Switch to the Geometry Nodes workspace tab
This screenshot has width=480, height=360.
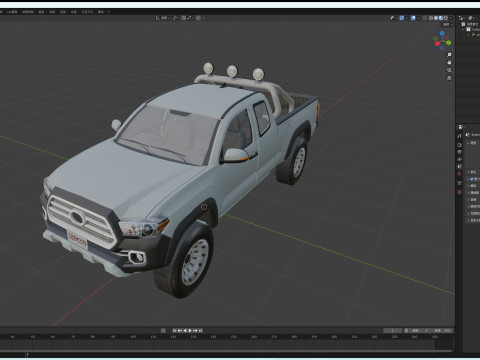[x=87, y=12]
